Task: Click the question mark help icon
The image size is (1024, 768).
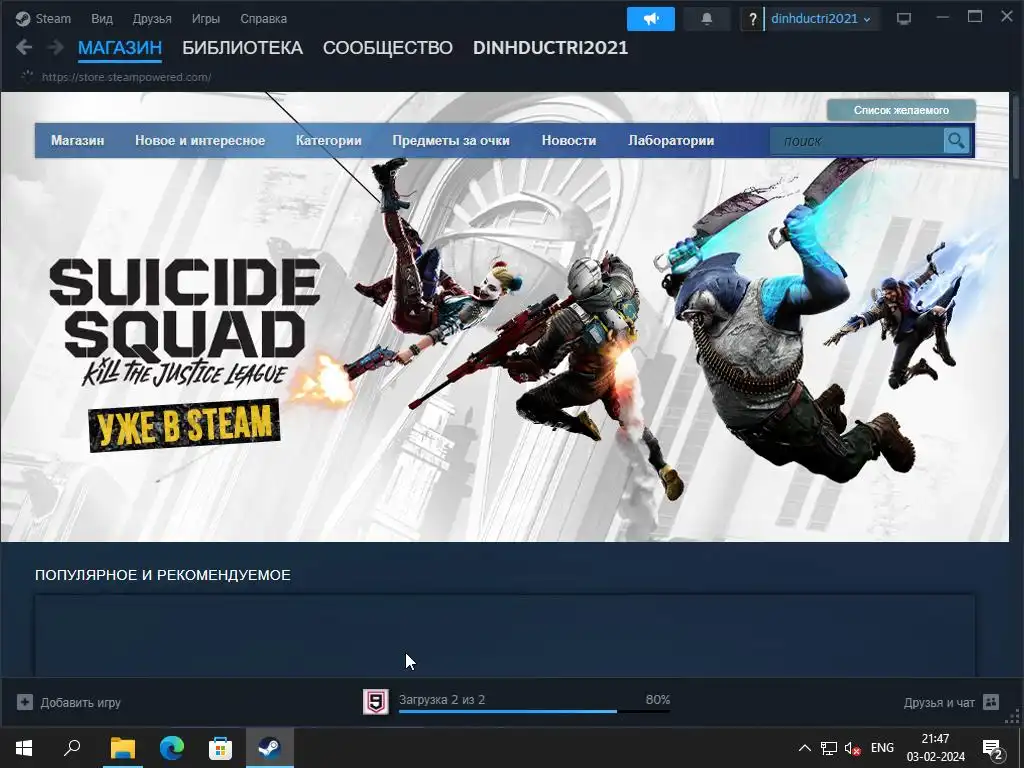Action: click(752, 19)
